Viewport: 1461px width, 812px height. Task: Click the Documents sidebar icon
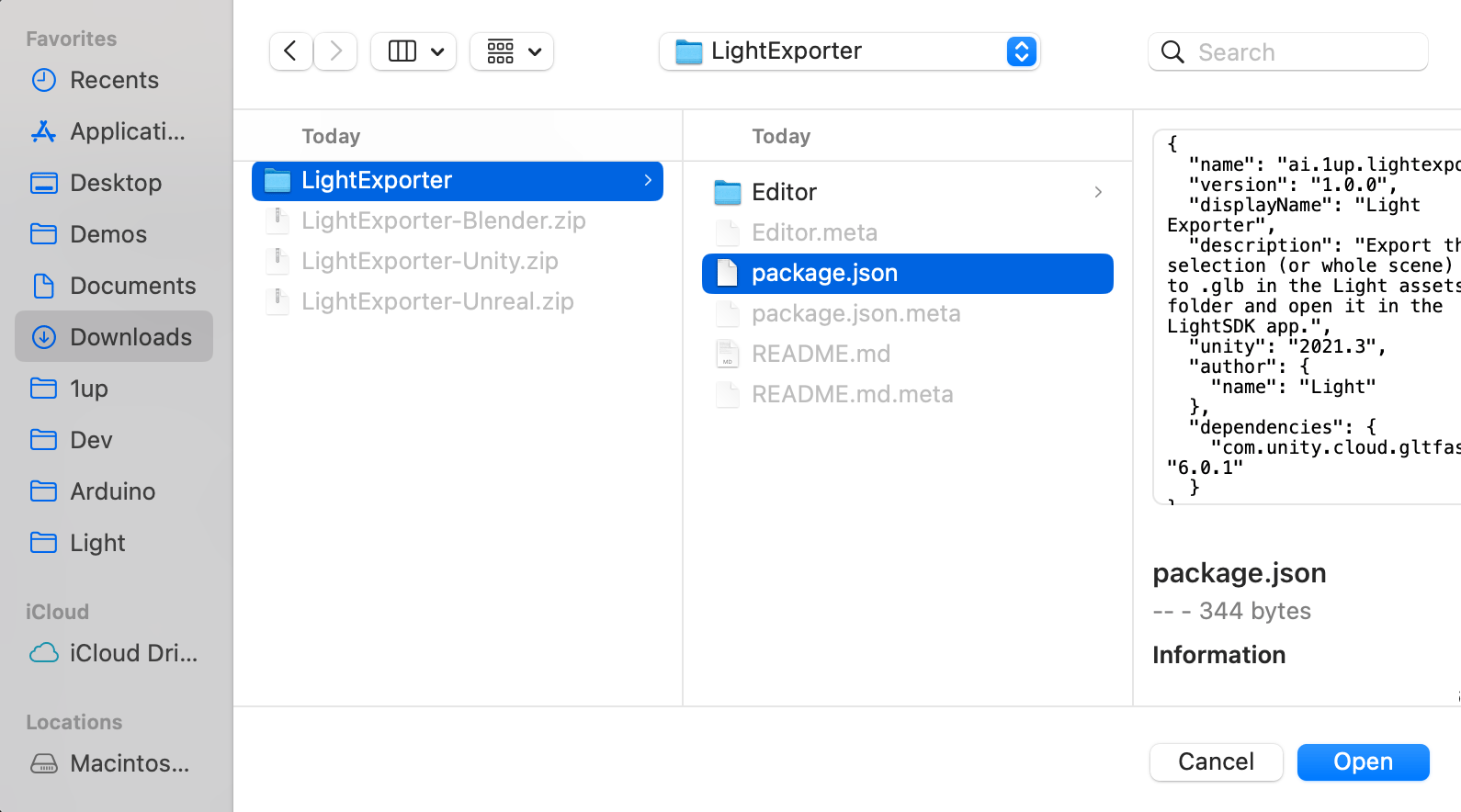tap(44, 286)
